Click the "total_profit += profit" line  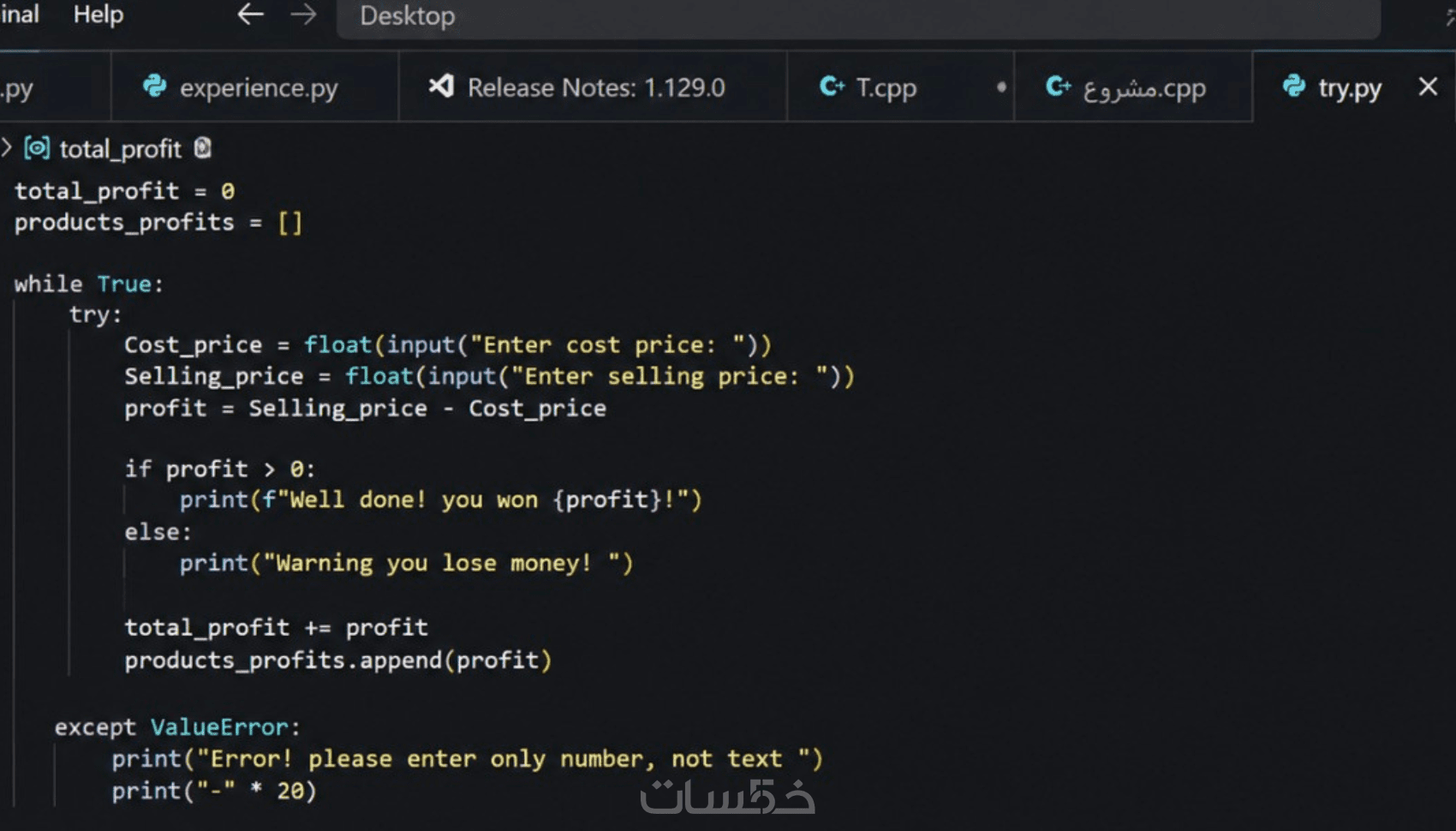(276, 628)
